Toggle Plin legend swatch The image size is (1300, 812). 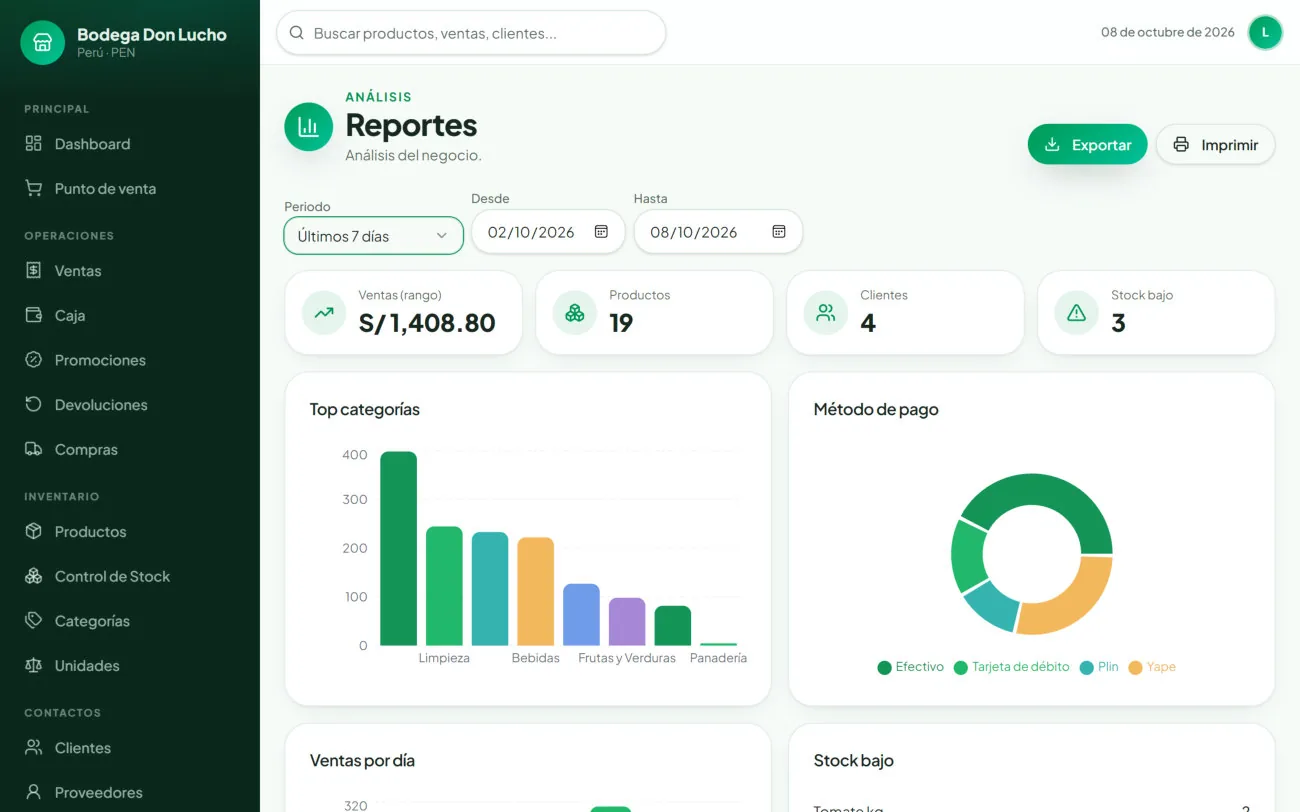(1087, 667)
